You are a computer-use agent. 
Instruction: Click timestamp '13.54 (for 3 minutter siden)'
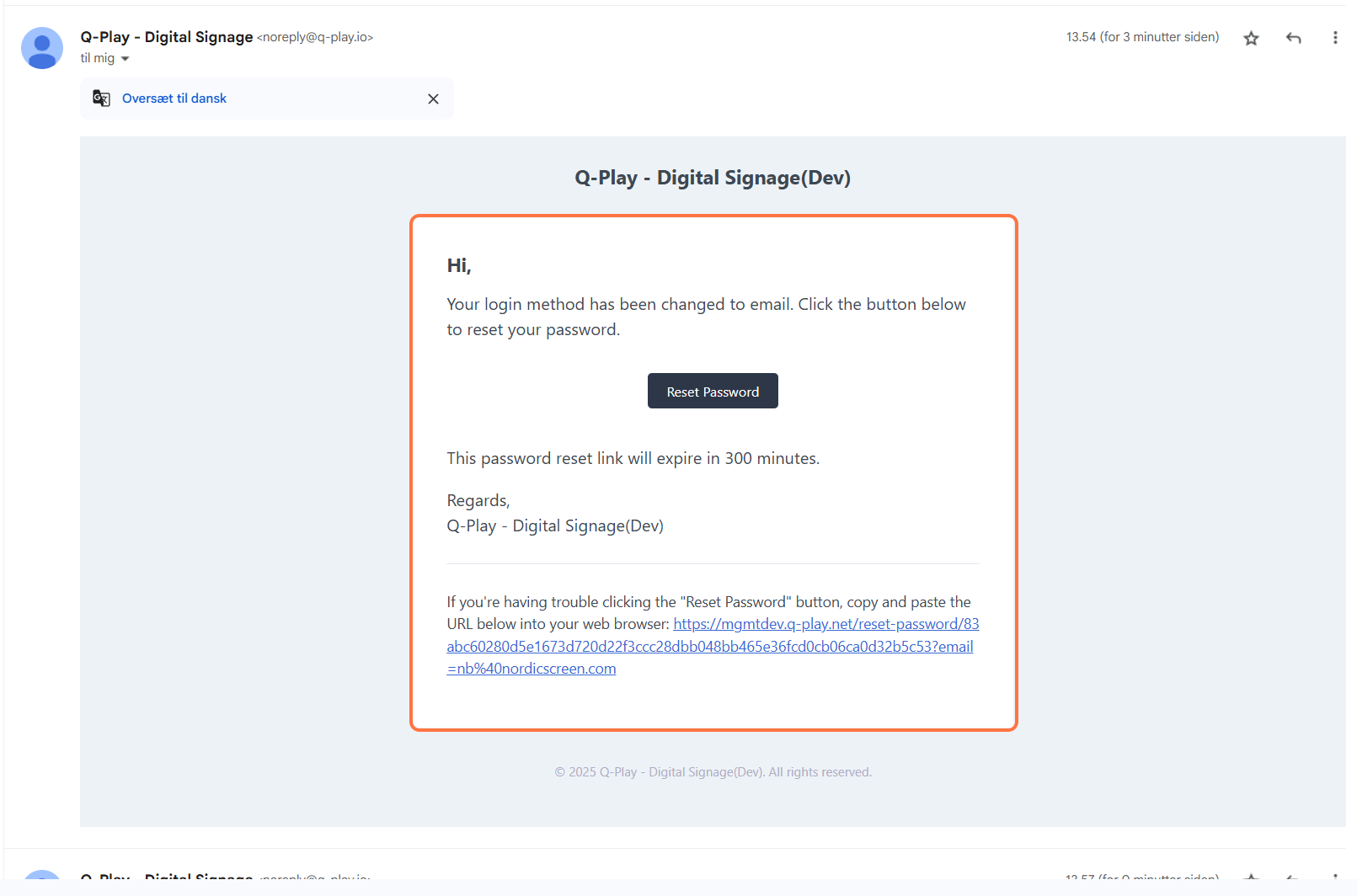pyautogui.click(x=1142, y=37)
